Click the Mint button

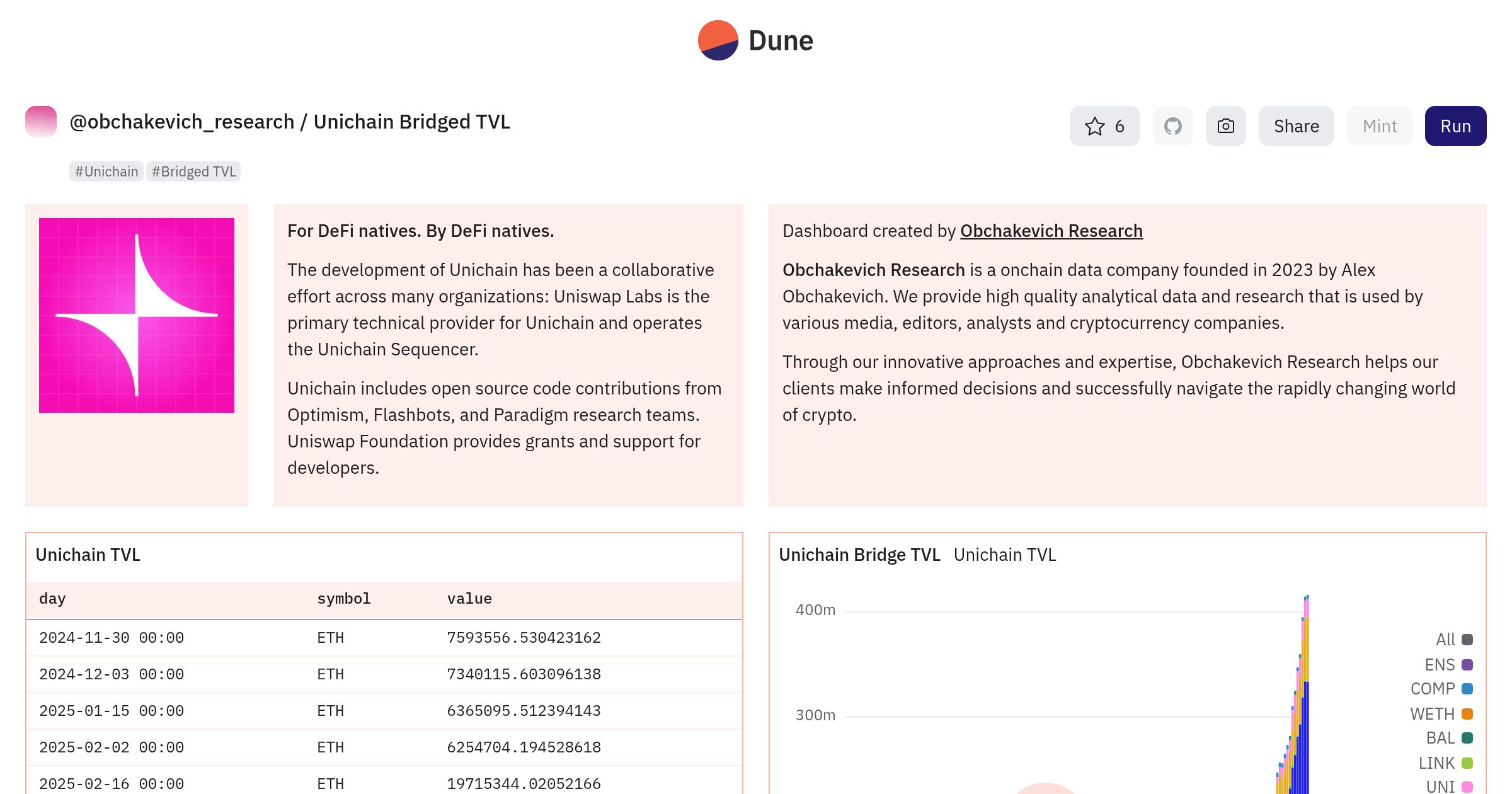[x=1379, y=126]
